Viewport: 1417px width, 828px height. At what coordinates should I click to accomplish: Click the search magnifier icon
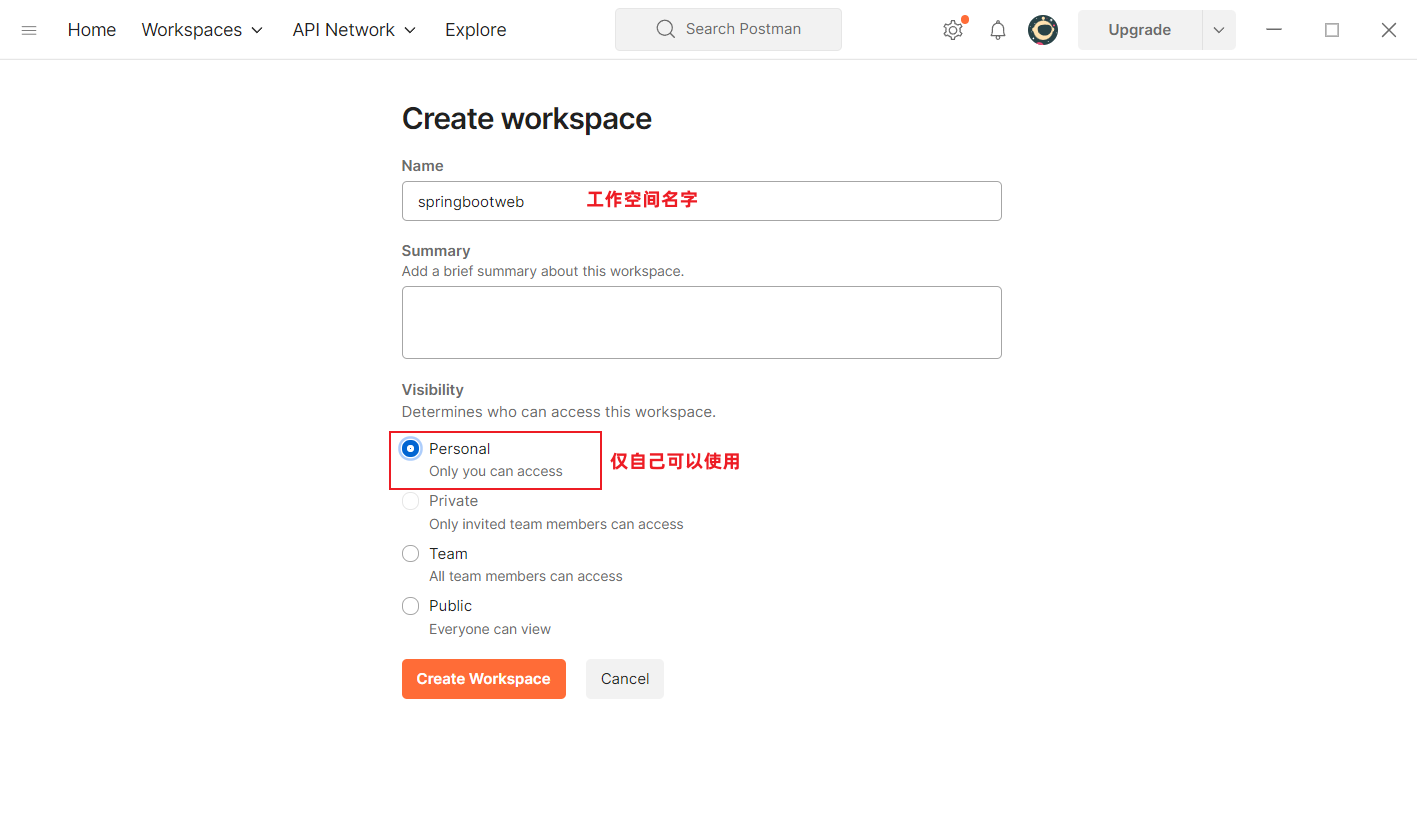[666, 29]
